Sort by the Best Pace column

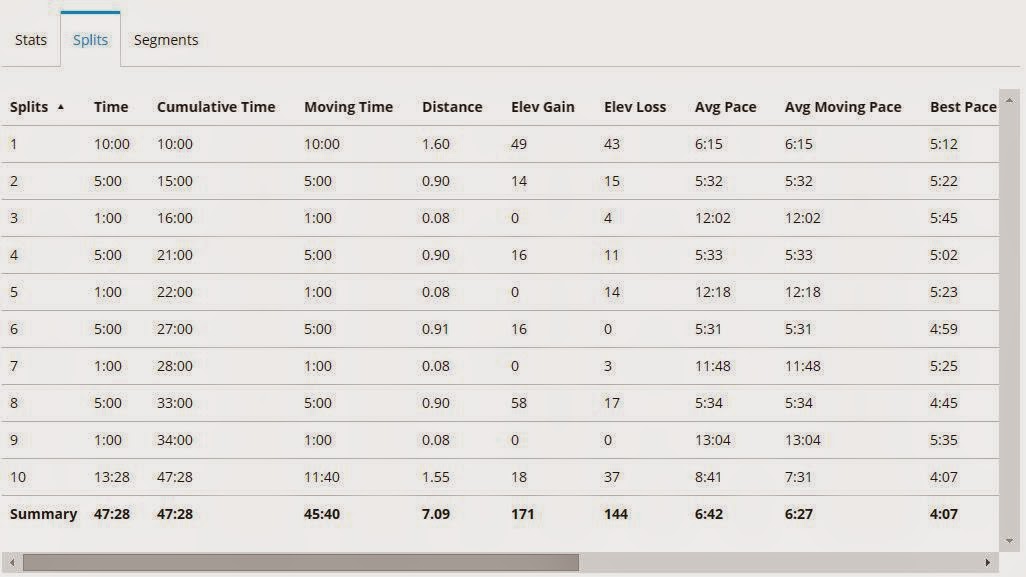(963, 107)
